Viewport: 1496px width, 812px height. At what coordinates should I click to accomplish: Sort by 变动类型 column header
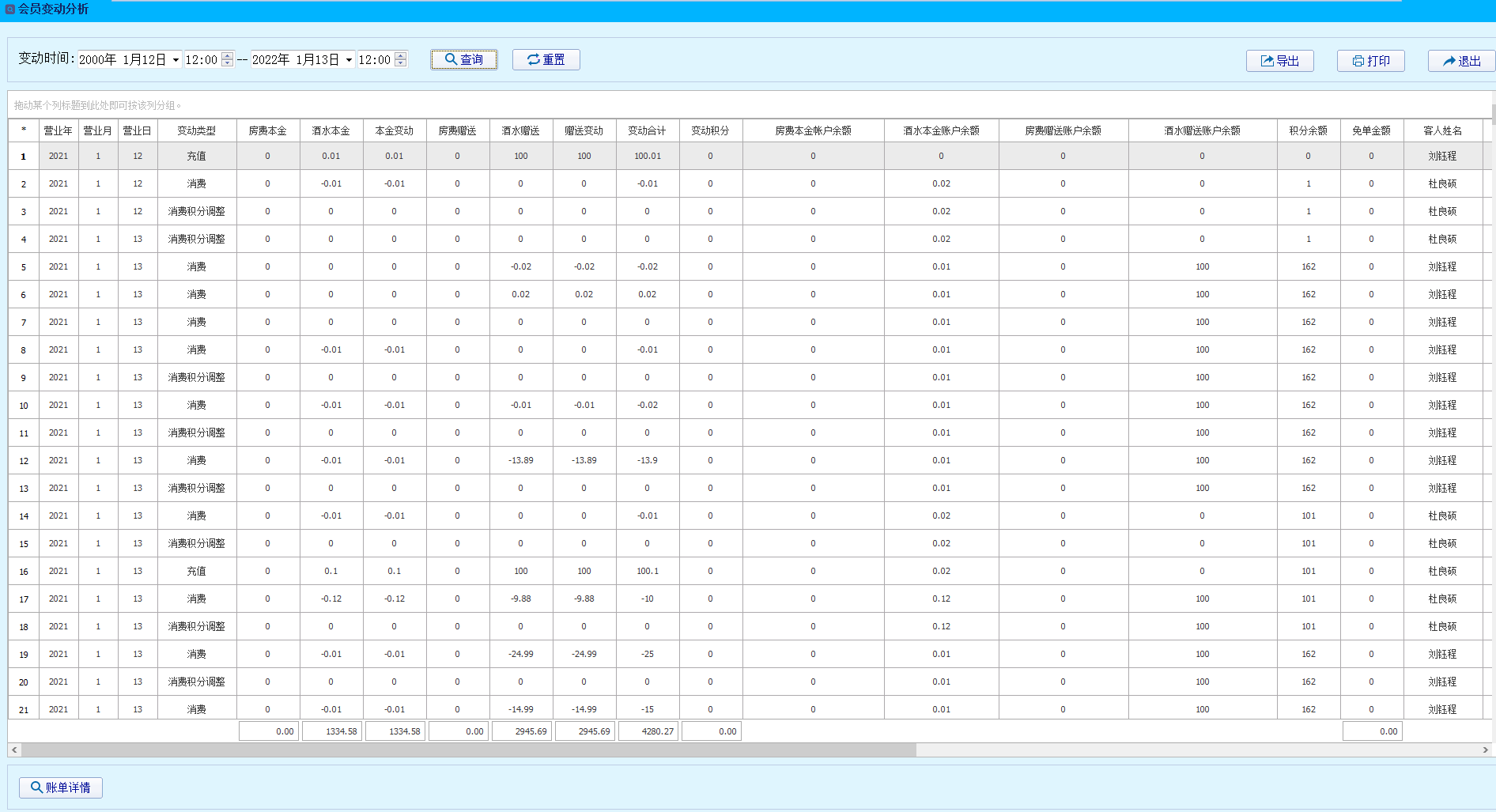[197, 130]
